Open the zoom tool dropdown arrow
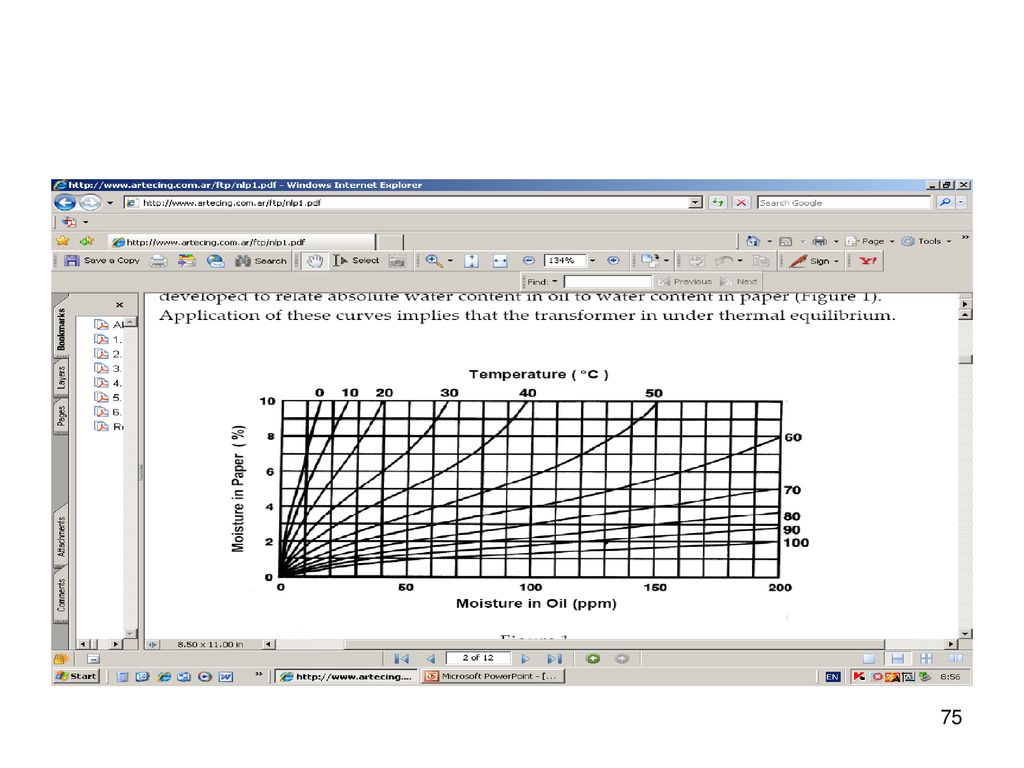The width and height of the screenshot is (1024, 768). click(x=450, y=261)
